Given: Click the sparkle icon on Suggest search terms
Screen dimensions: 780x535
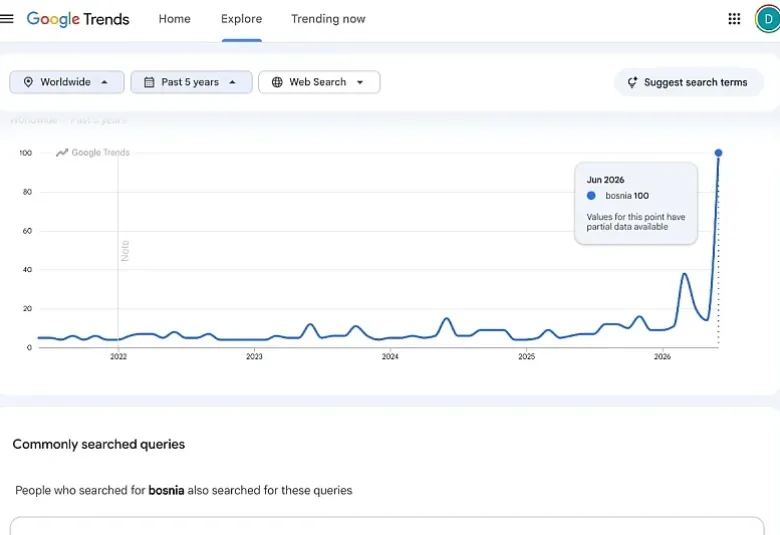Looking at the screenshot, I should click(632, 83).
